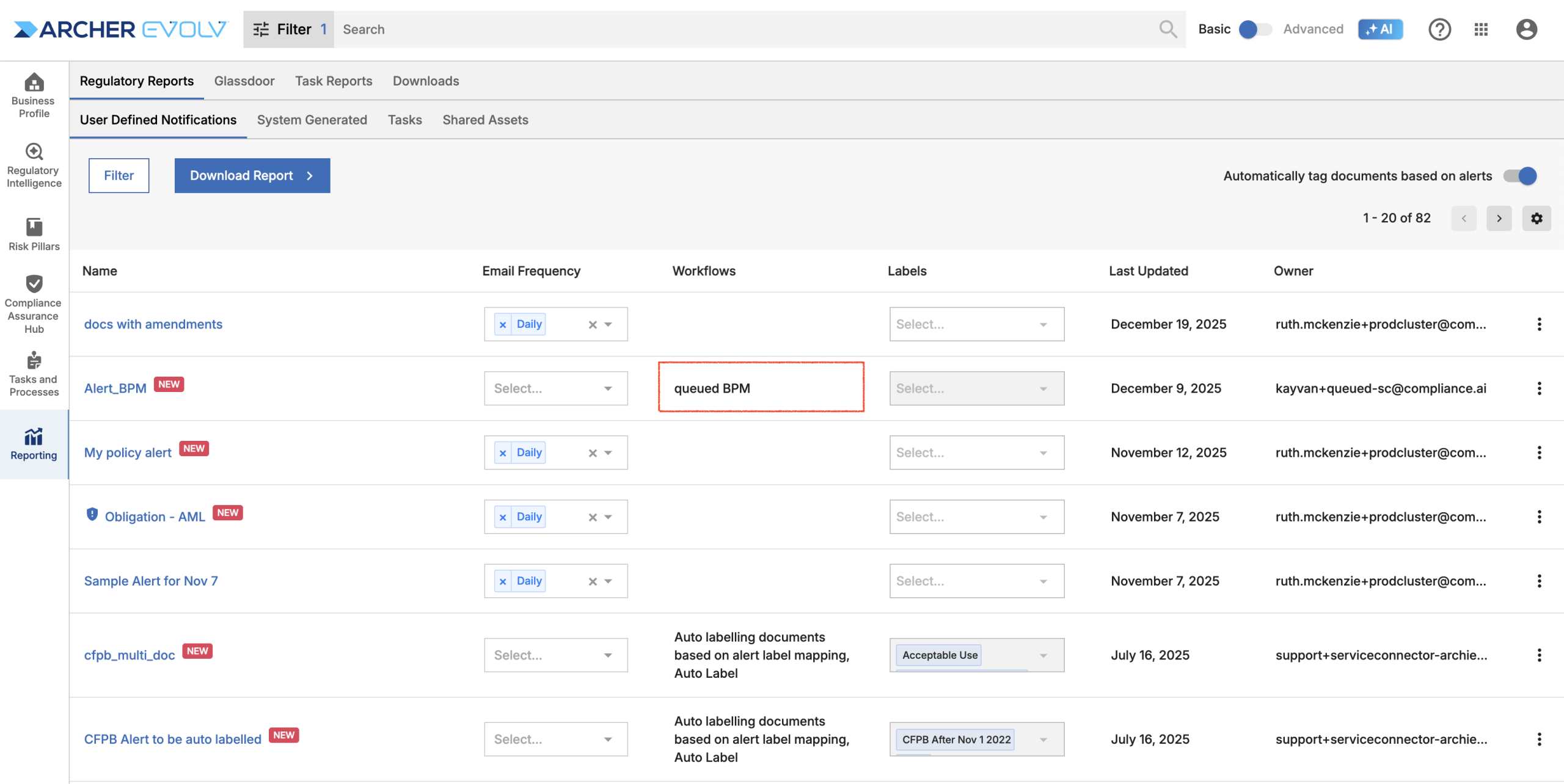The width and height of the screenshot is (1564, 784).
Task: Remove Daily tag from docs with amendments
Action: pos(503,325)
